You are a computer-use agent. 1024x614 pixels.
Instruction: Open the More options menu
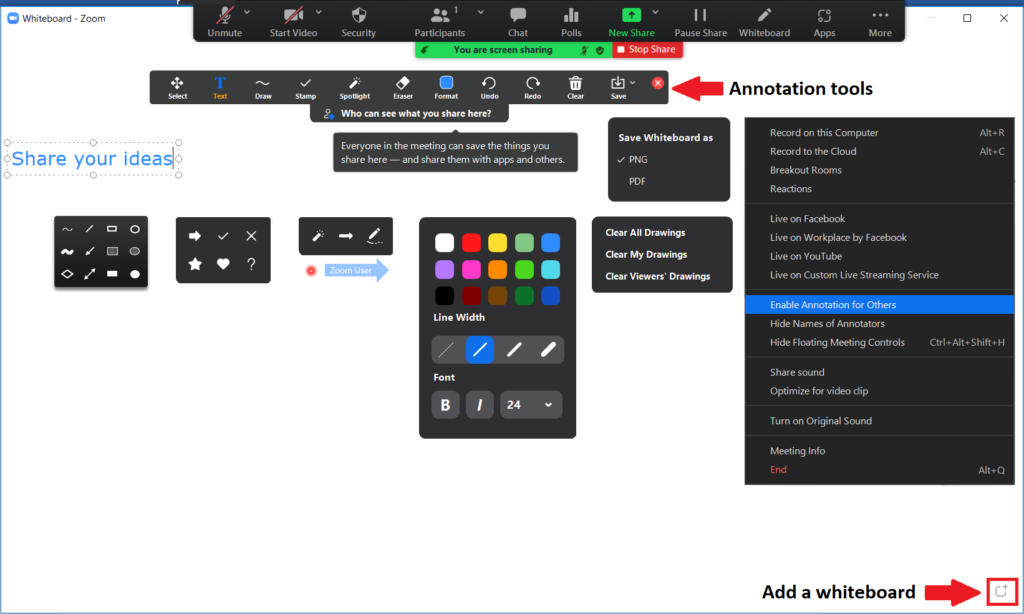[x=880, y=22]
